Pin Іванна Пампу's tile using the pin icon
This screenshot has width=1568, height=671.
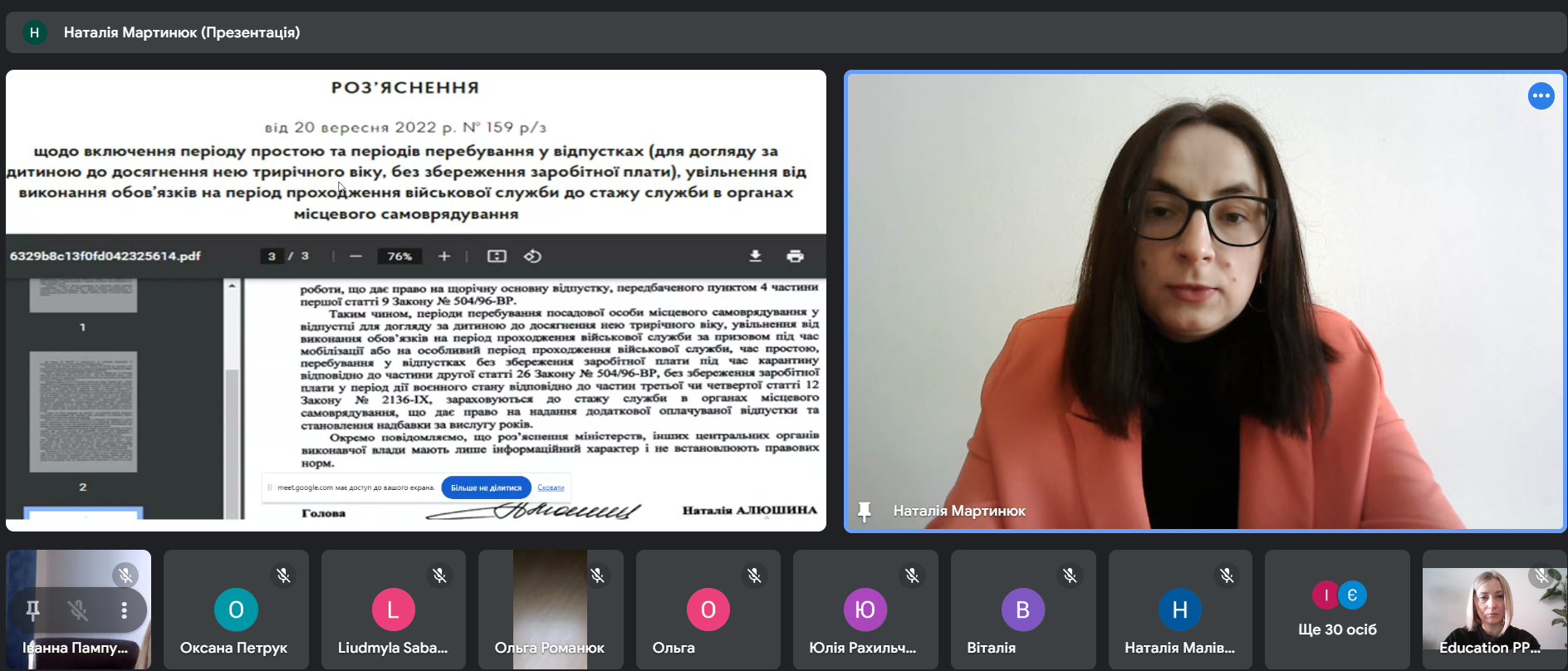[33, 610]
